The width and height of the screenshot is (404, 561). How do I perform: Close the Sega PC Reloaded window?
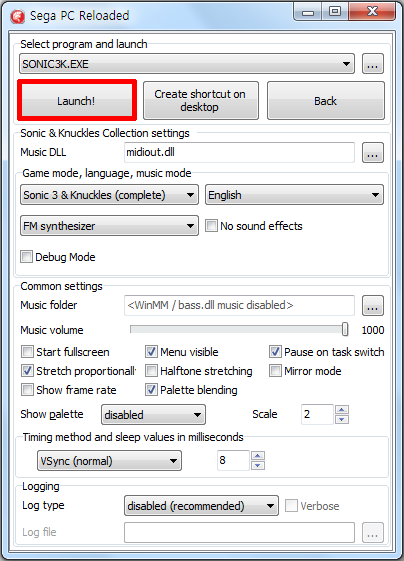click(x=373, y=12)
